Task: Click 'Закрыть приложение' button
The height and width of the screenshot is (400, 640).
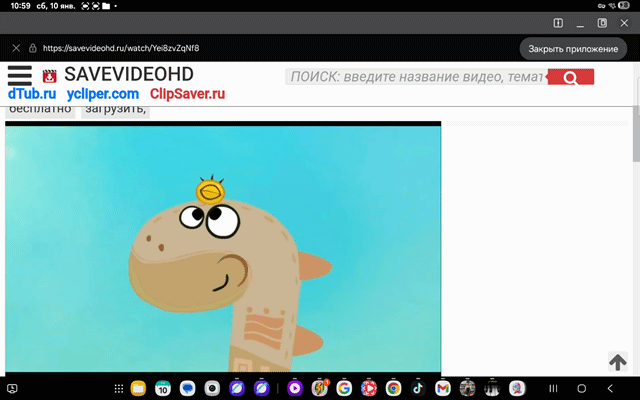Action: (x=573, y=48)
